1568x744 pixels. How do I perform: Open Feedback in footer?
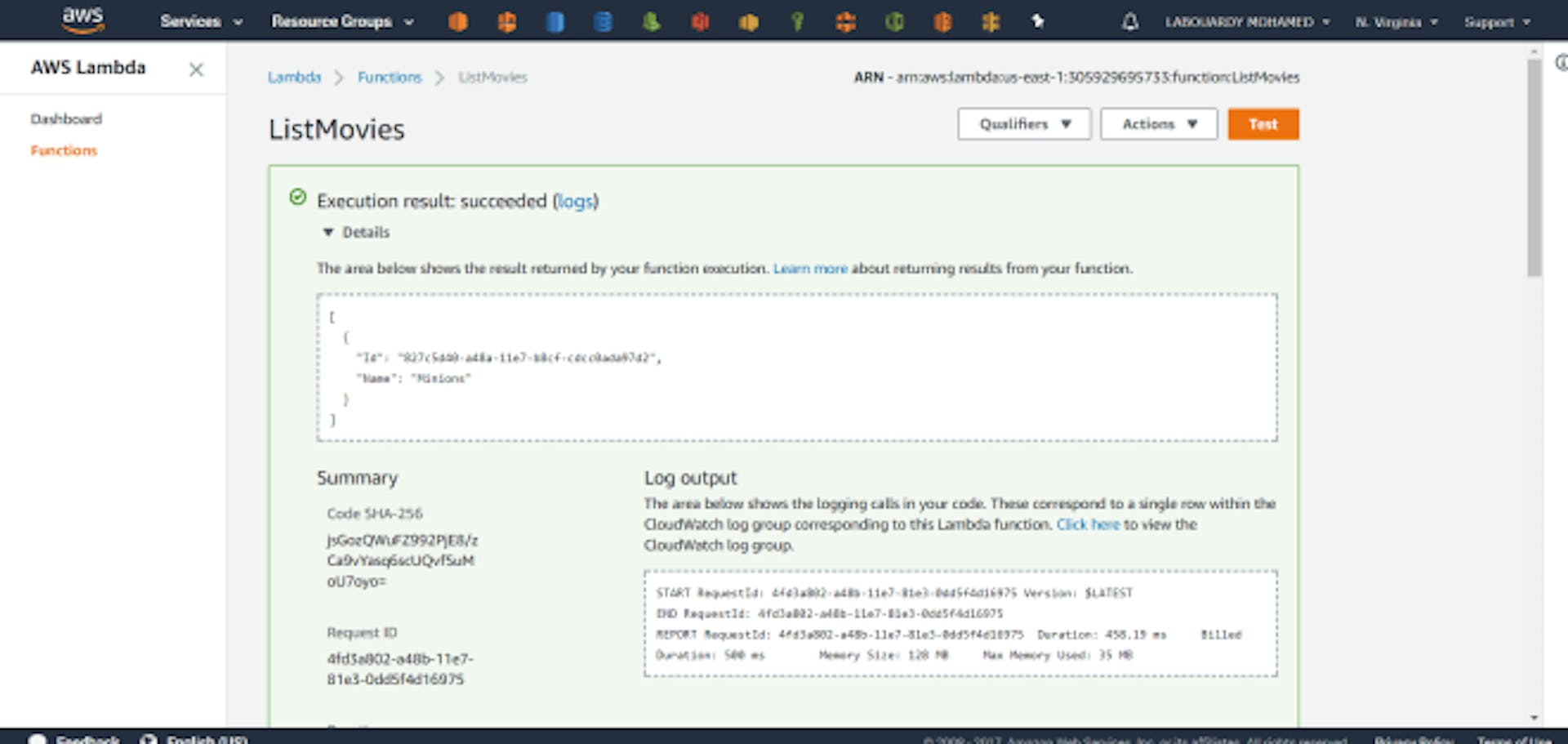click(x=75, y=739)
